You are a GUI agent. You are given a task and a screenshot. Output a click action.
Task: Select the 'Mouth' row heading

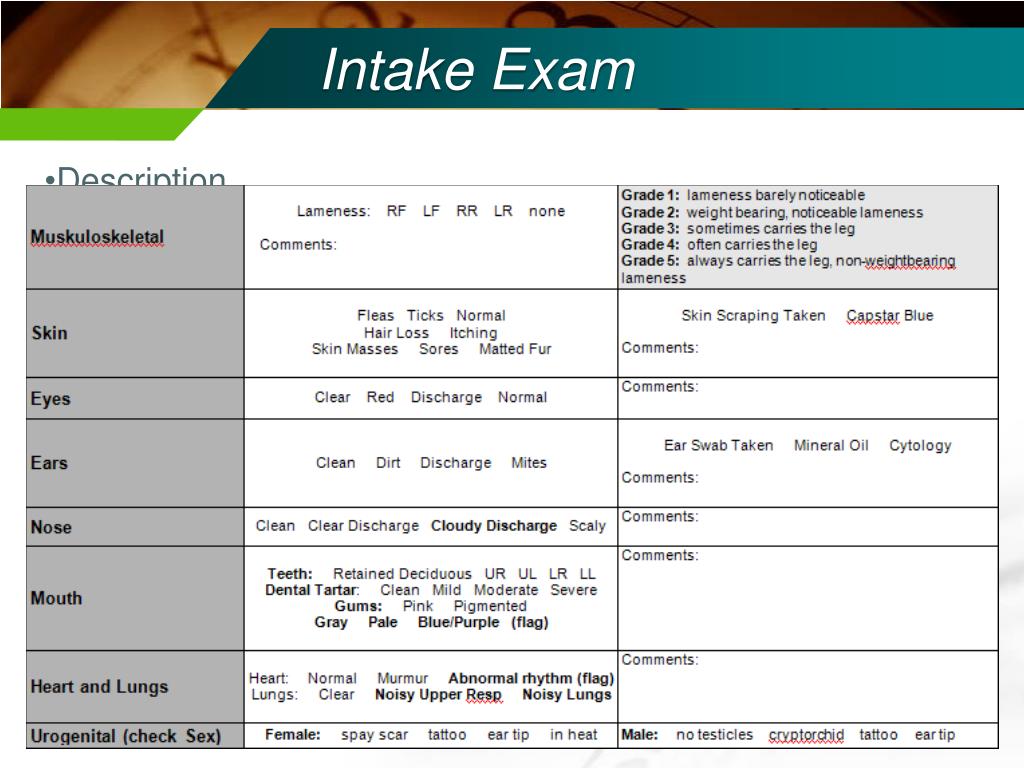click(56, 598)
